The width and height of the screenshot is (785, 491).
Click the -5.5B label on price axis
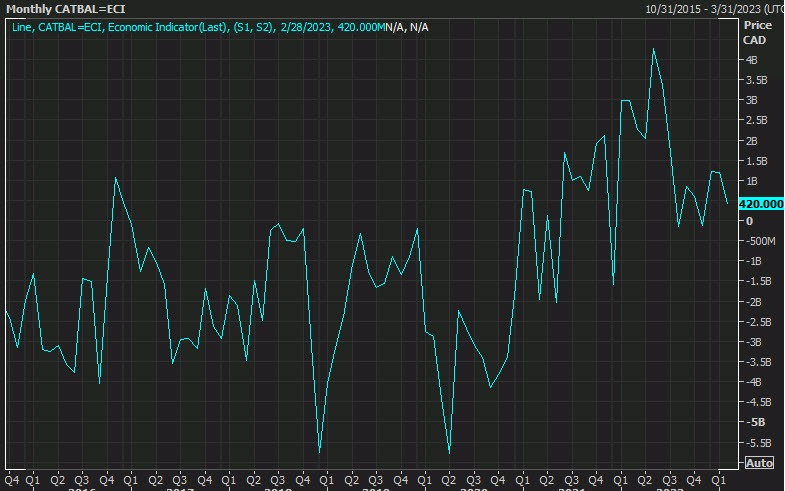756,442
